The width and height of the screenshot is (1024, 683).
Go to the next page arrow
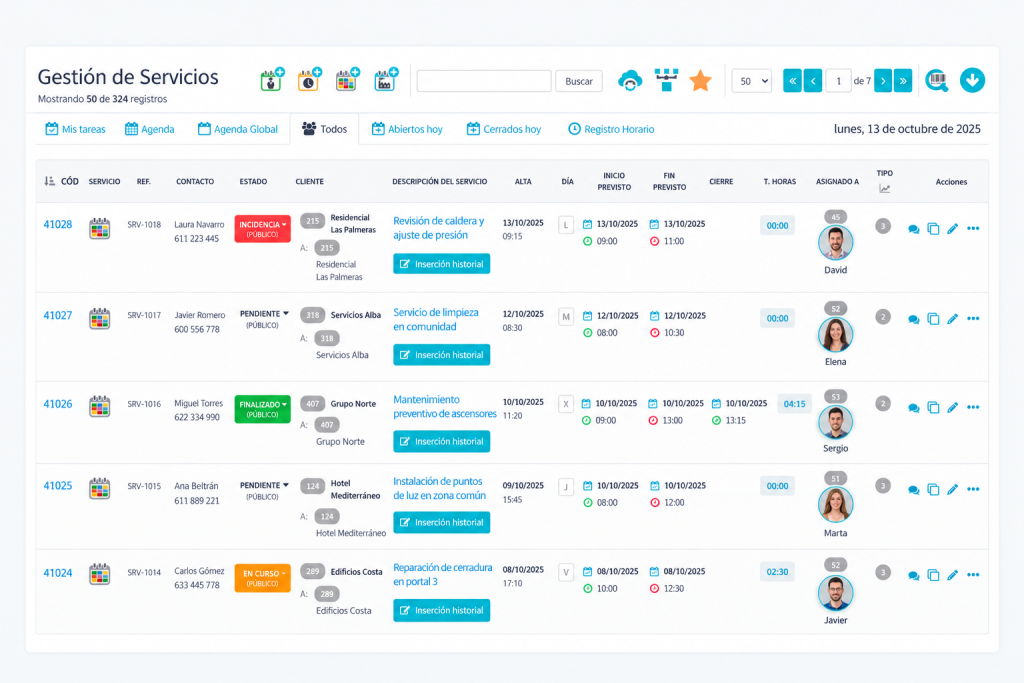883,81
